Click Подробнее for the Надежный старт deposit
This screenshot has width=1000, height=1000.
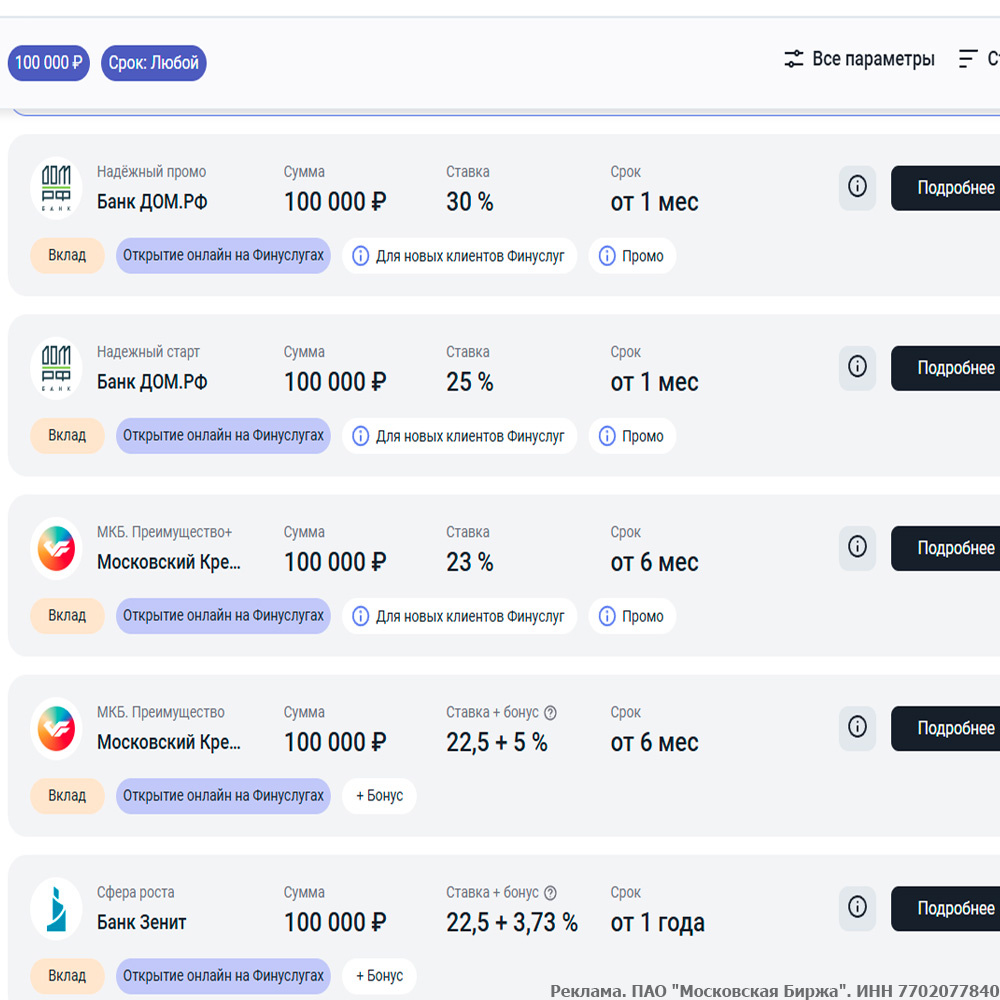pos(945,368)
